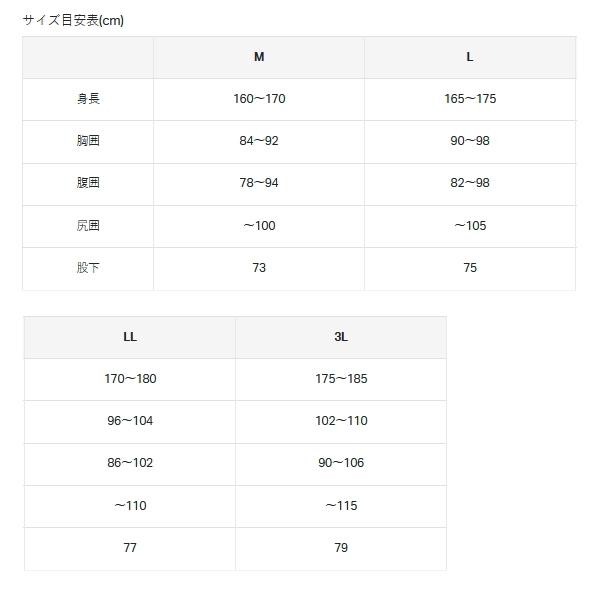
Task: Click the 尻囲 row label
Action: point(88,226)
